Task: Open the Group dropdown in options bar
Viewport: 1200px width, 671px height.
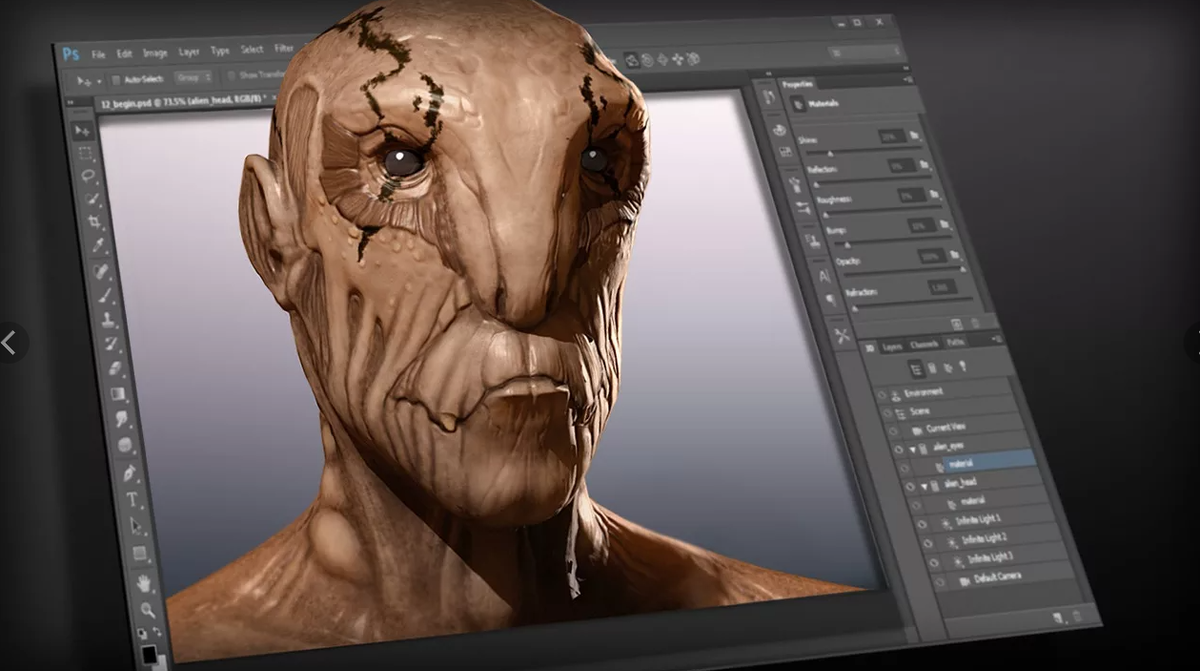Action: point(193,77)
